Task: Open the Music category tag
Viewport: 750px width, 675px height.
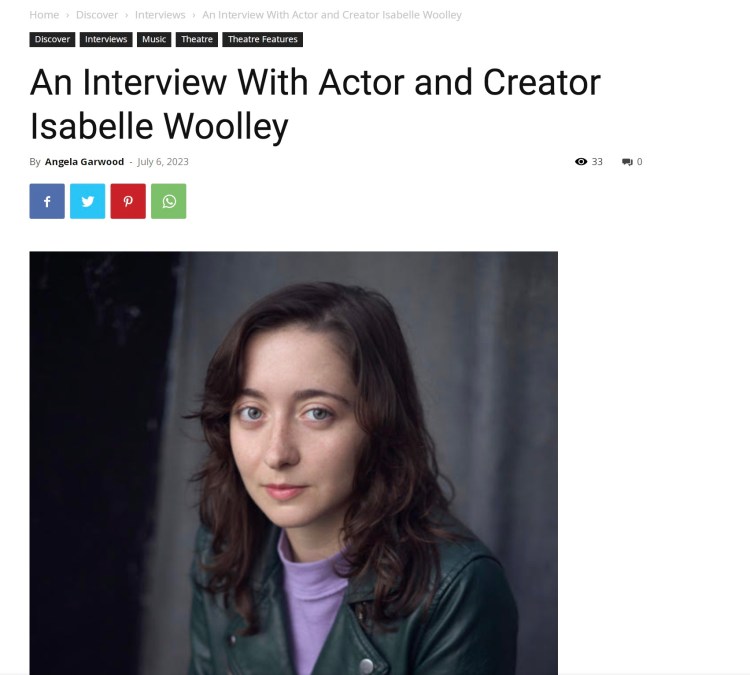Action: tap(154, 39)
